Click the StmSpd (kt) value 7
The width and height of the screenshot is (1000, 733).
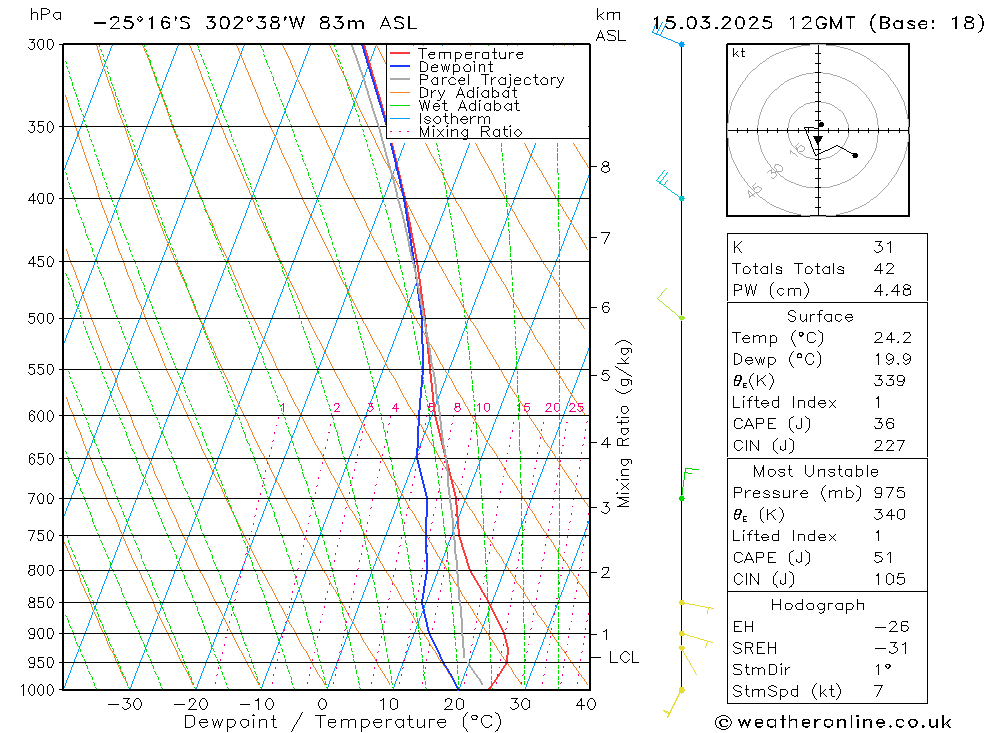click(878, 692)
